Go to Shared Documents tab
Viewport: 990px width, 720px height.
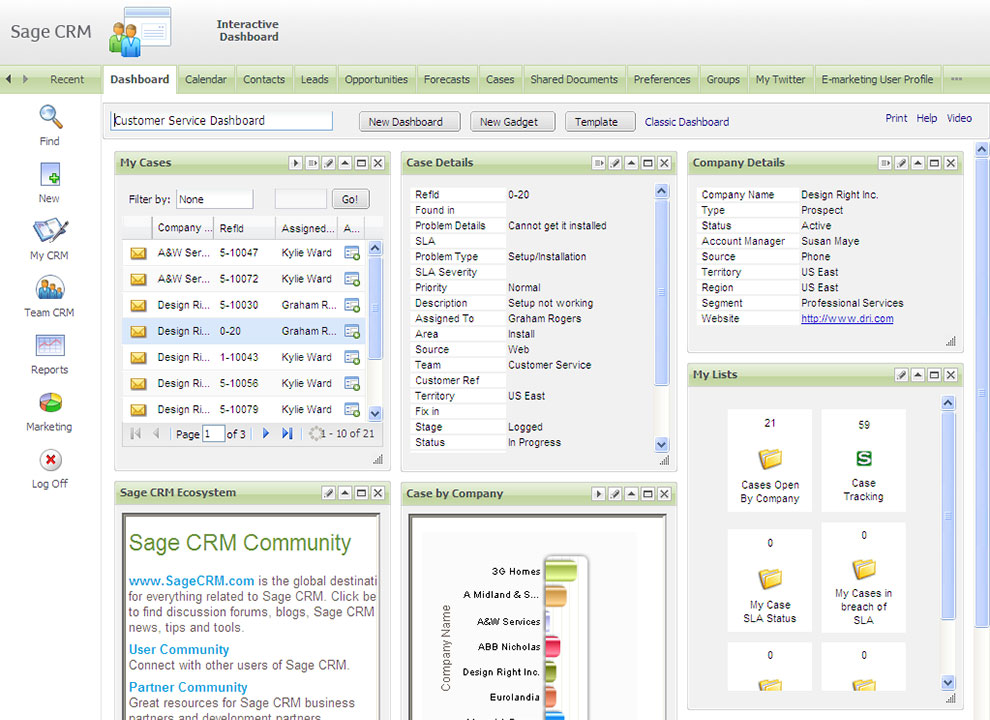pos(574,80)
